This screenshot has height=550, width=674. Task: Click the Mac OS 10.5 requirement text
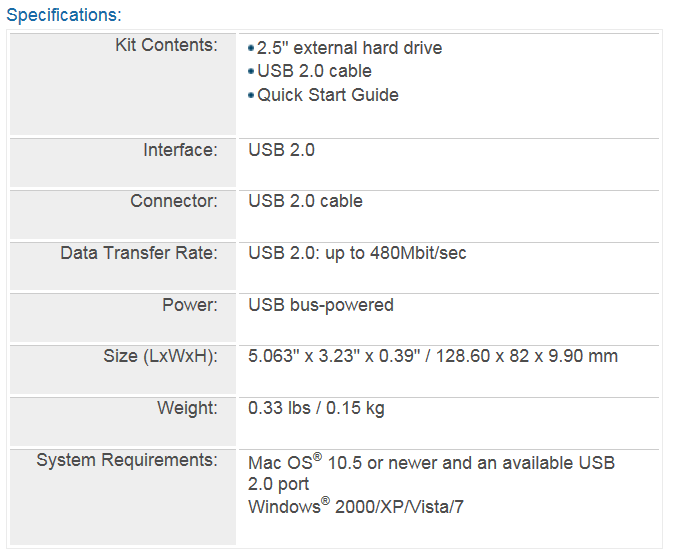coord(432,472)
